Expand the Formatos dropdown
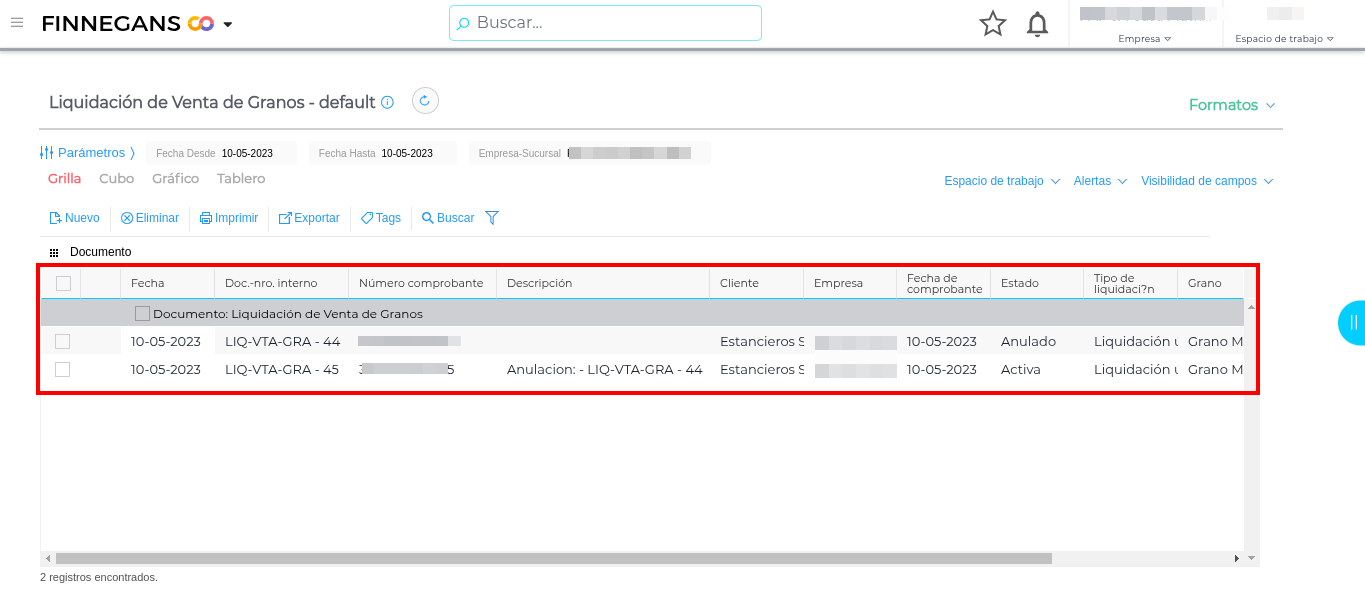1365x594 pixels. [x=1232, y=105]
